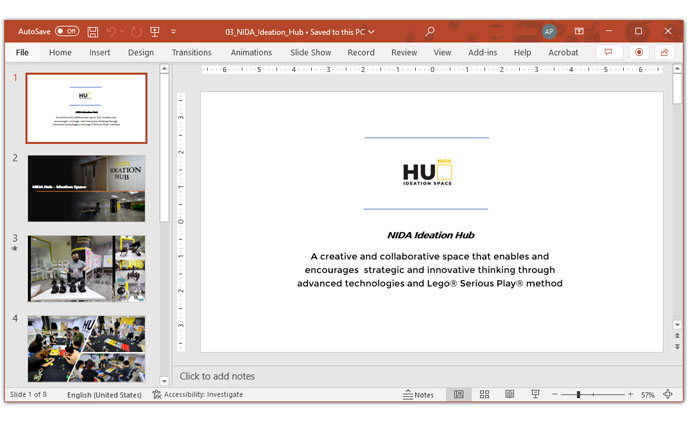Go to next slide double-arrow button
The width and height of the screenshot is (688, 424).
(677, 346)
